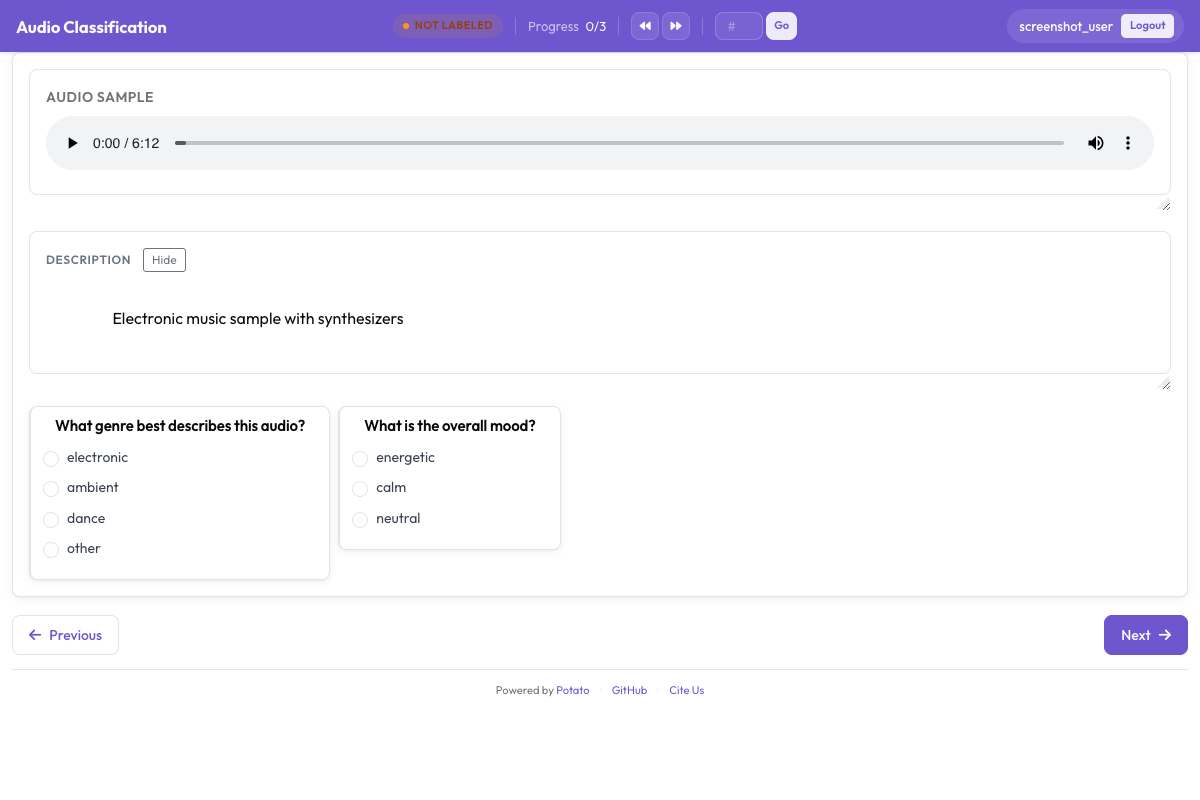This screenshot has width=1200, height=800.
Task: Choose dance as the genre
Action: (52, 519)
